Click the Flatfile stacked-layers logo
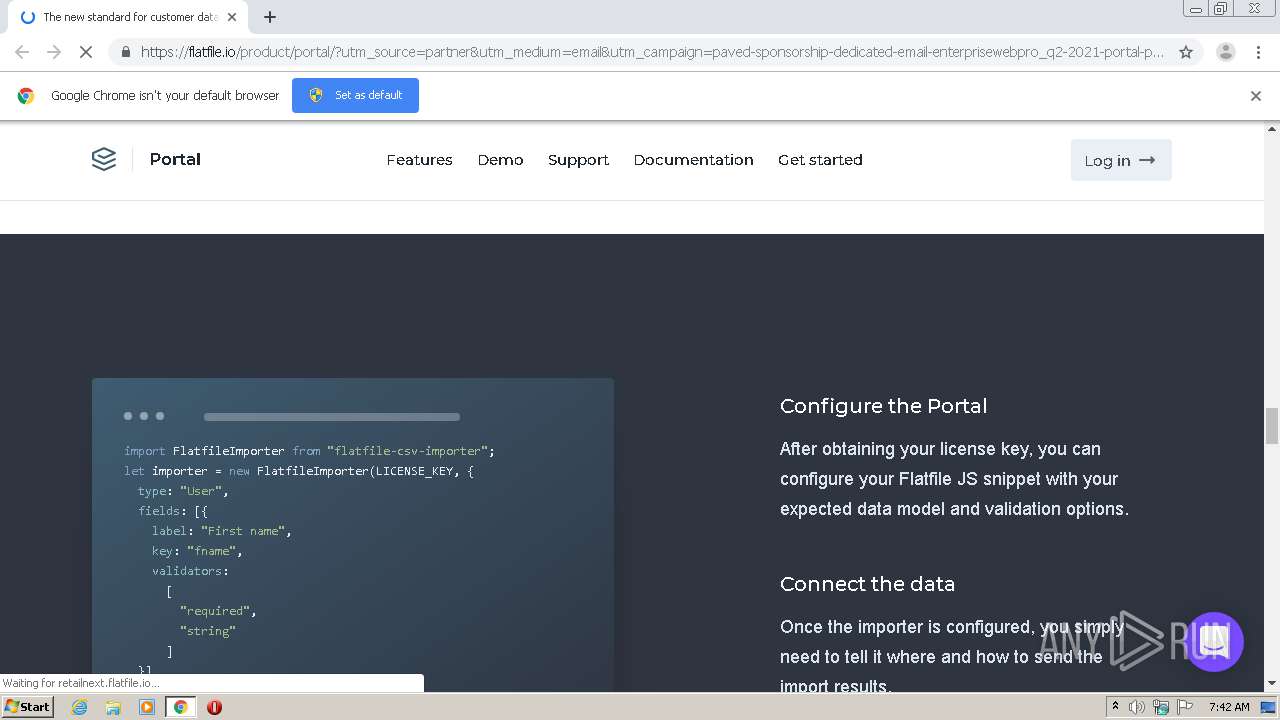The image size is (1280, 720). coord(104,159)
